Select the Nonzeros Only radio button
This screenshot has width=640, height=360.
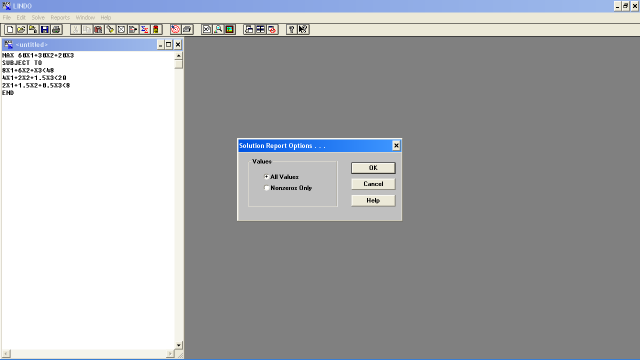[267, 188]
